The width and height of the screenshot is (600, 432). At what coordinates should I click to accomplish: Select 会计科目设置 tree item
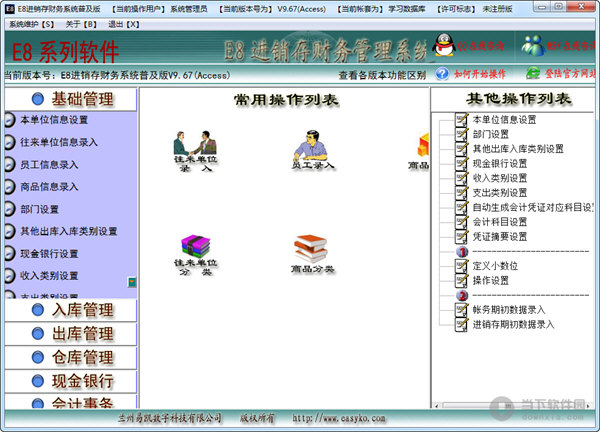[x=500, y=222]
